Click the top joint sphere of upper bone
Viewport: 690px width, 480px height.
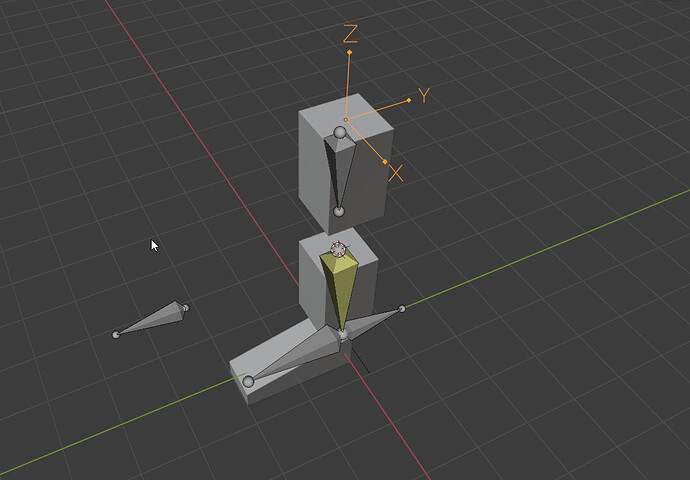[x=340, y=132]
